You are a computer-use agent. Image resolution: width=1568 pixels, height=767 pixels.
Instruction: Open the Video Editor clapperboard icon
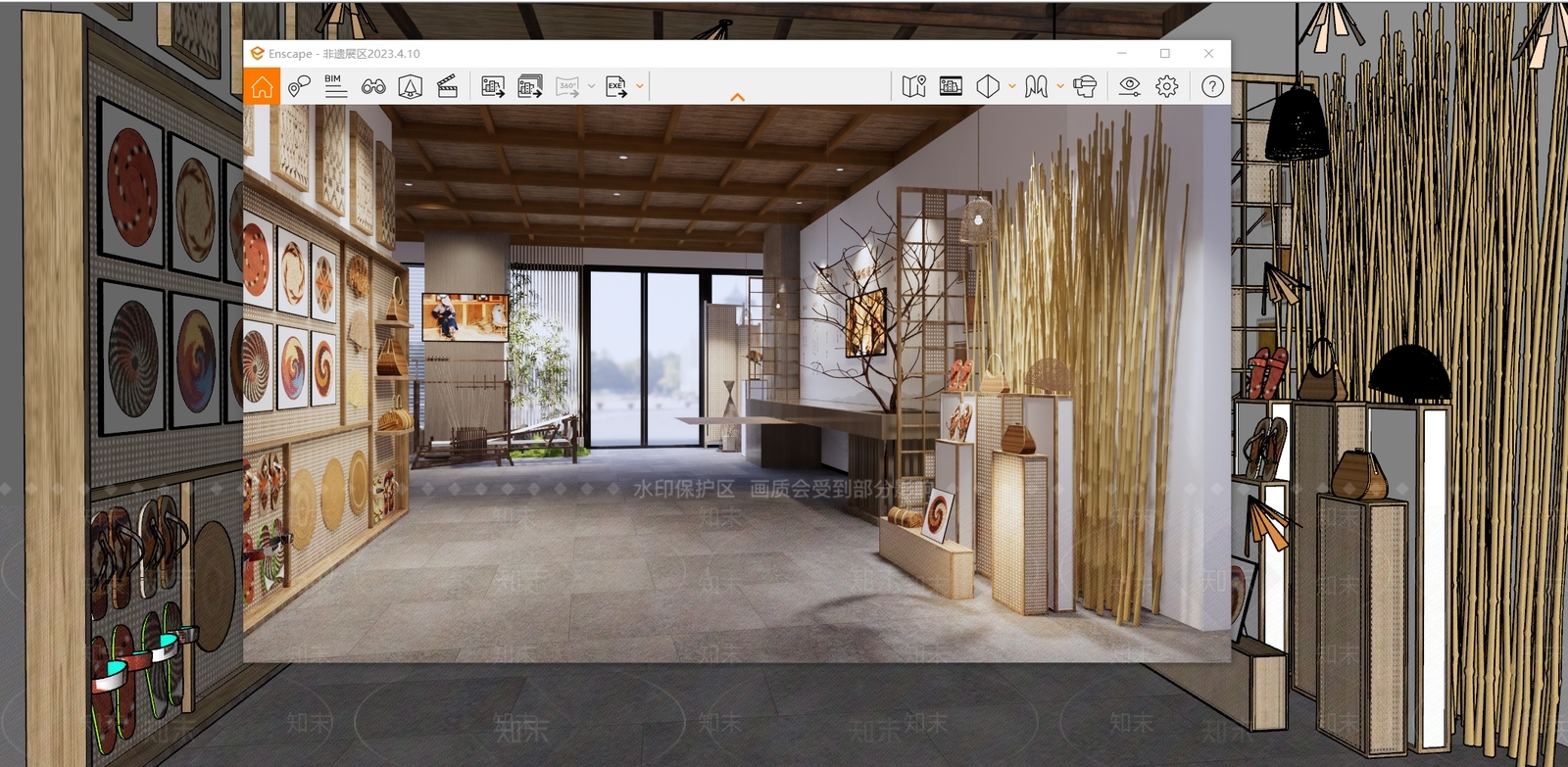pyautogui.click(x=447, y=86)
